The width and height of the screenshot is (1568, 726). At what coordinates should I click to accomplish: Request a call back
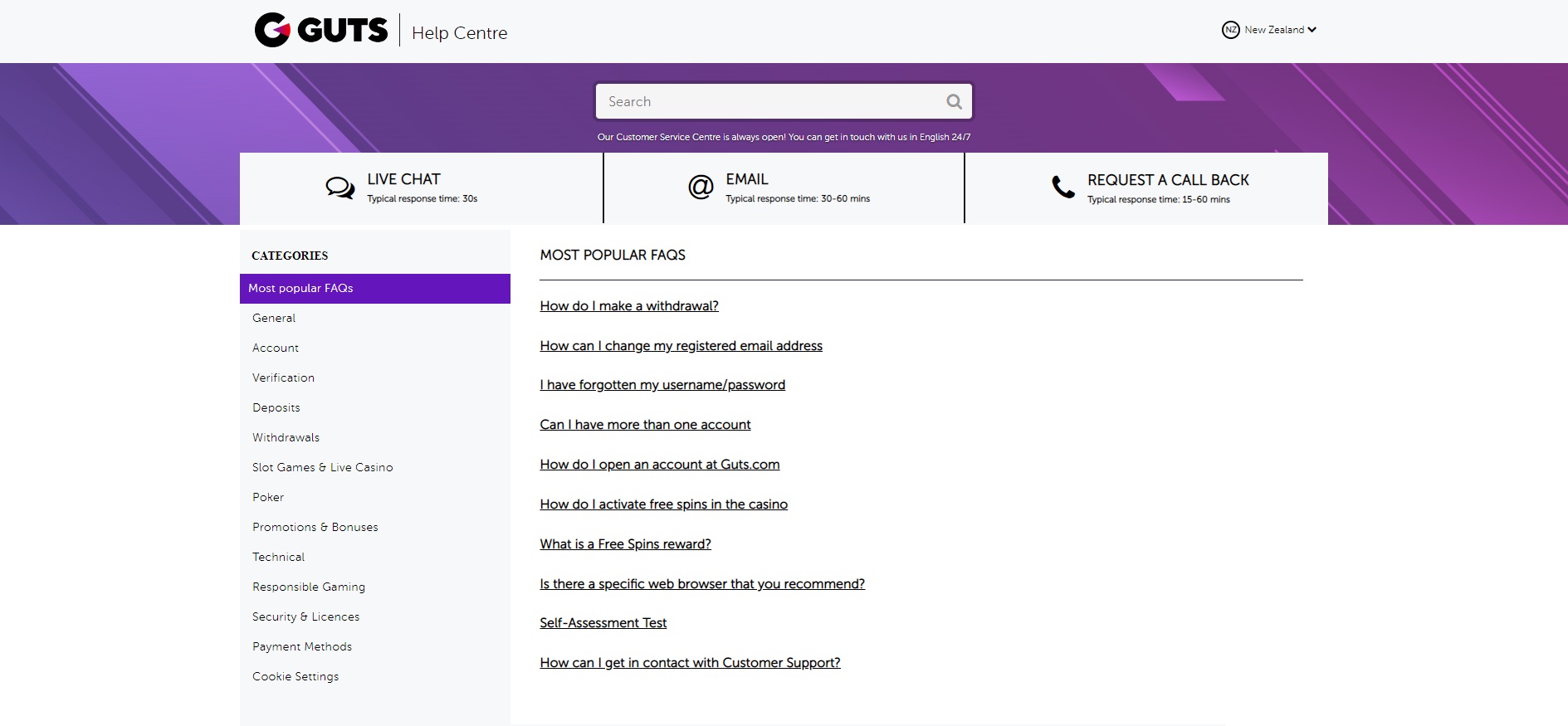coord(1146,188)
